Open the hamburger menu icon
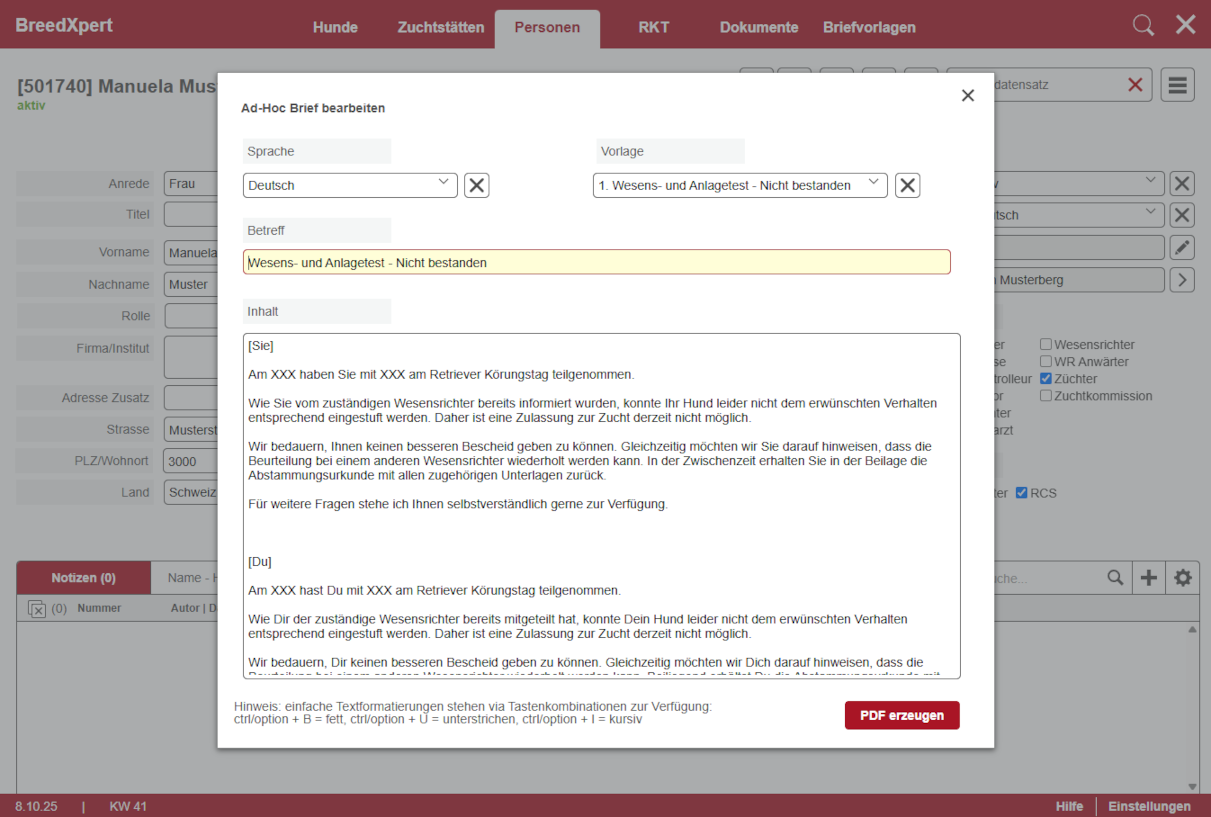 tap(1177, 85)
